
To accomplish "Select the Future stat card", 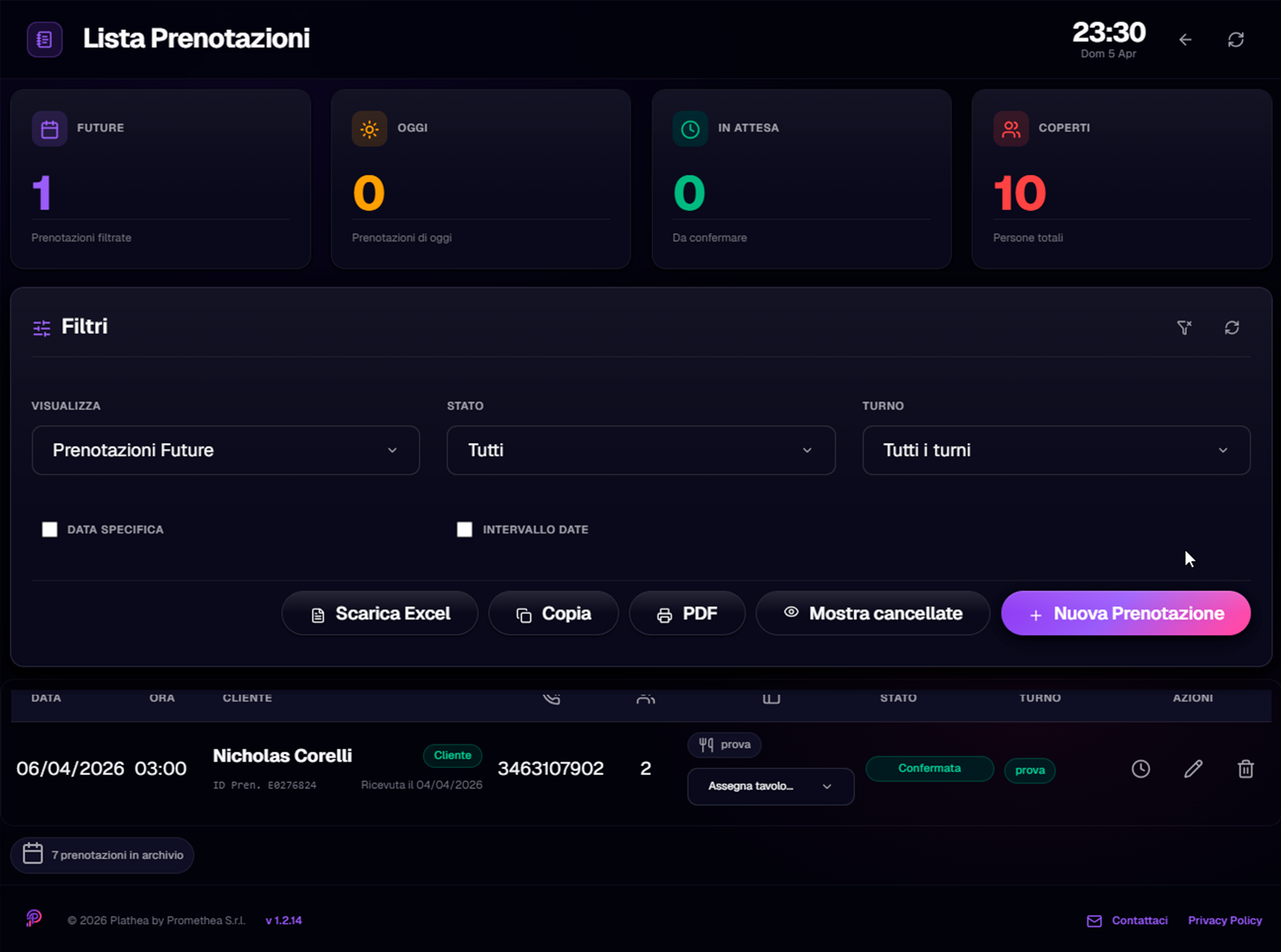I will click(x=160, y=179).
